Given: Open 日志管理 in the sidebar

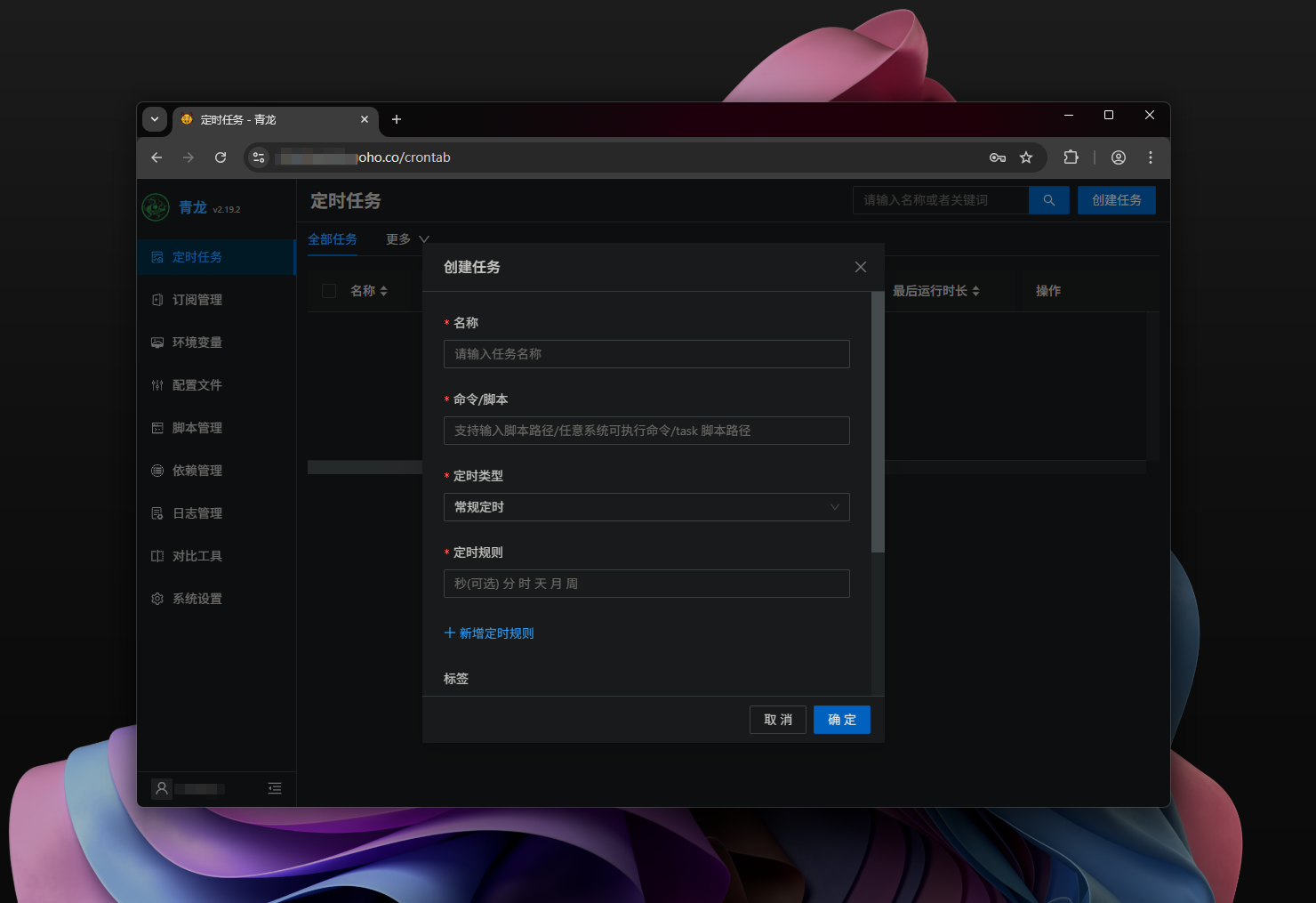Looking at the screenshot, I should pos(216,513).
